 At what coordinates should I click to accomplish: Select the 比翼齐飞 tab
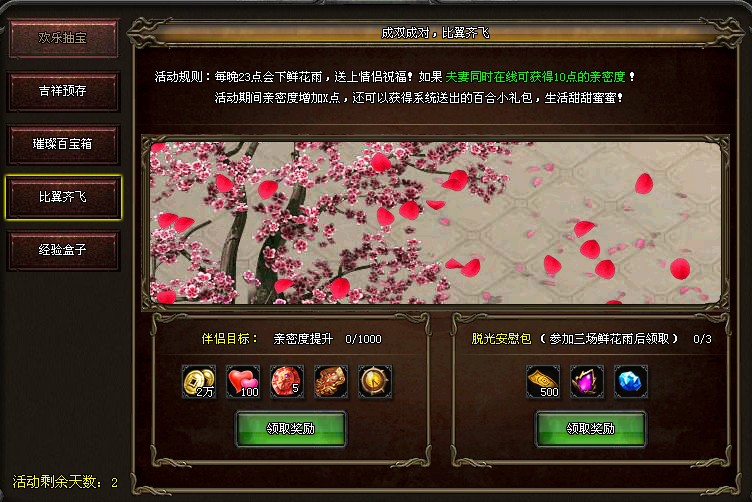(63, 197)
